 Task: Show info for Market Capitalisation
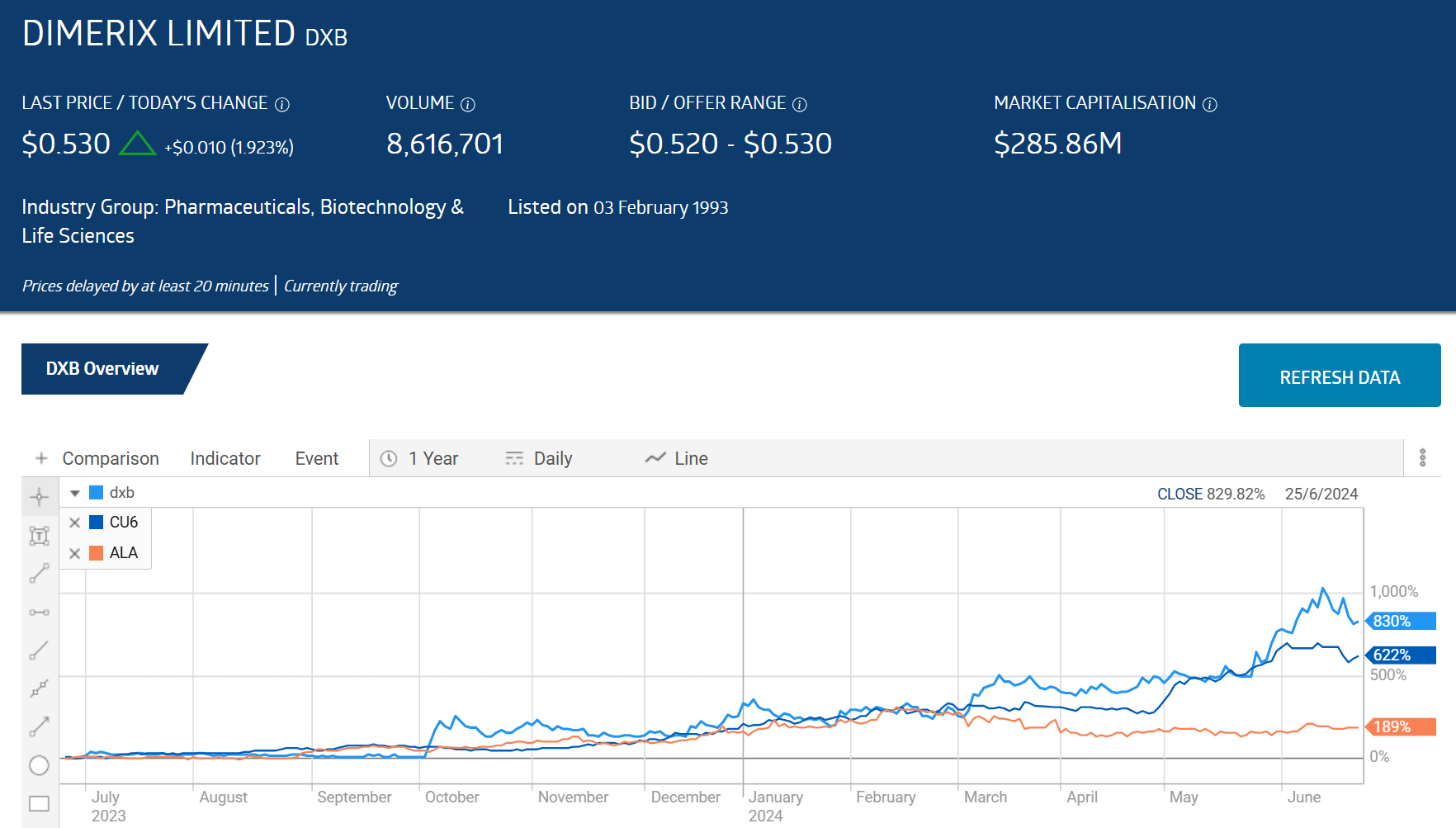1210,105
